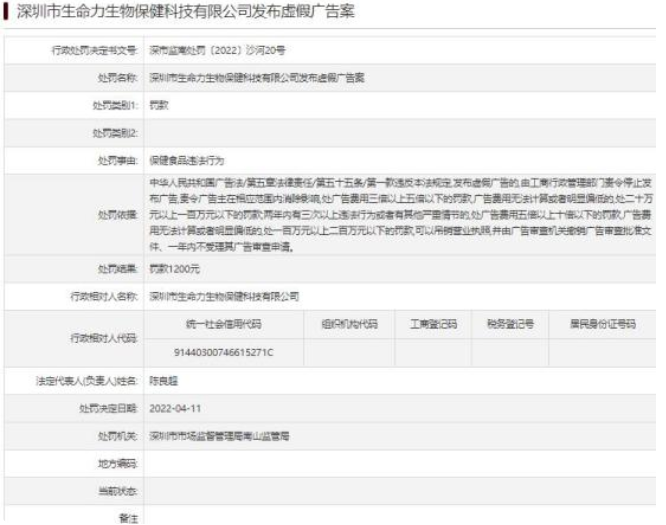Select the label 处罚类别1

(116, 106)
